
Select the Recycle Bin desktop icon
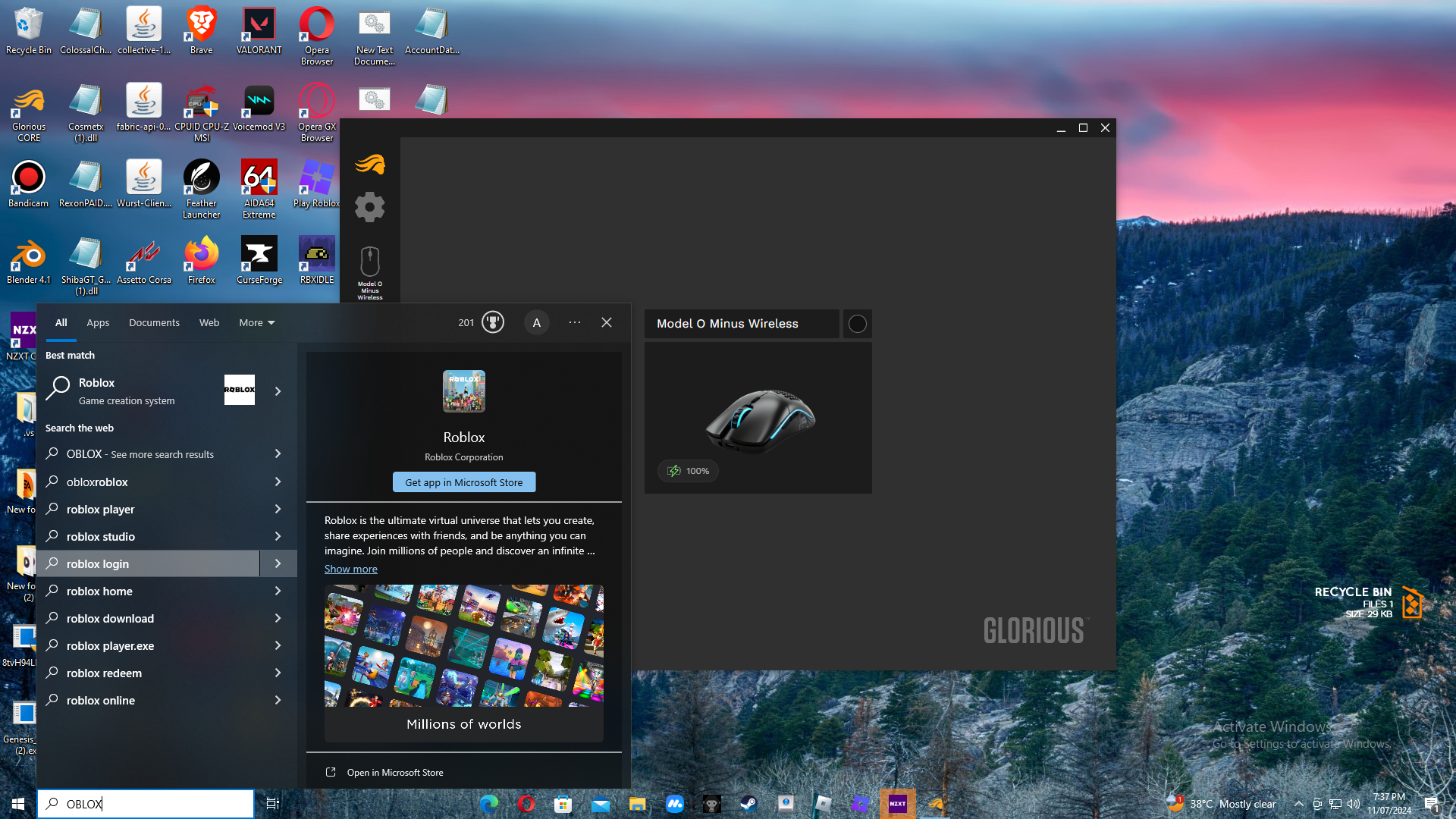tap(29, 32)
